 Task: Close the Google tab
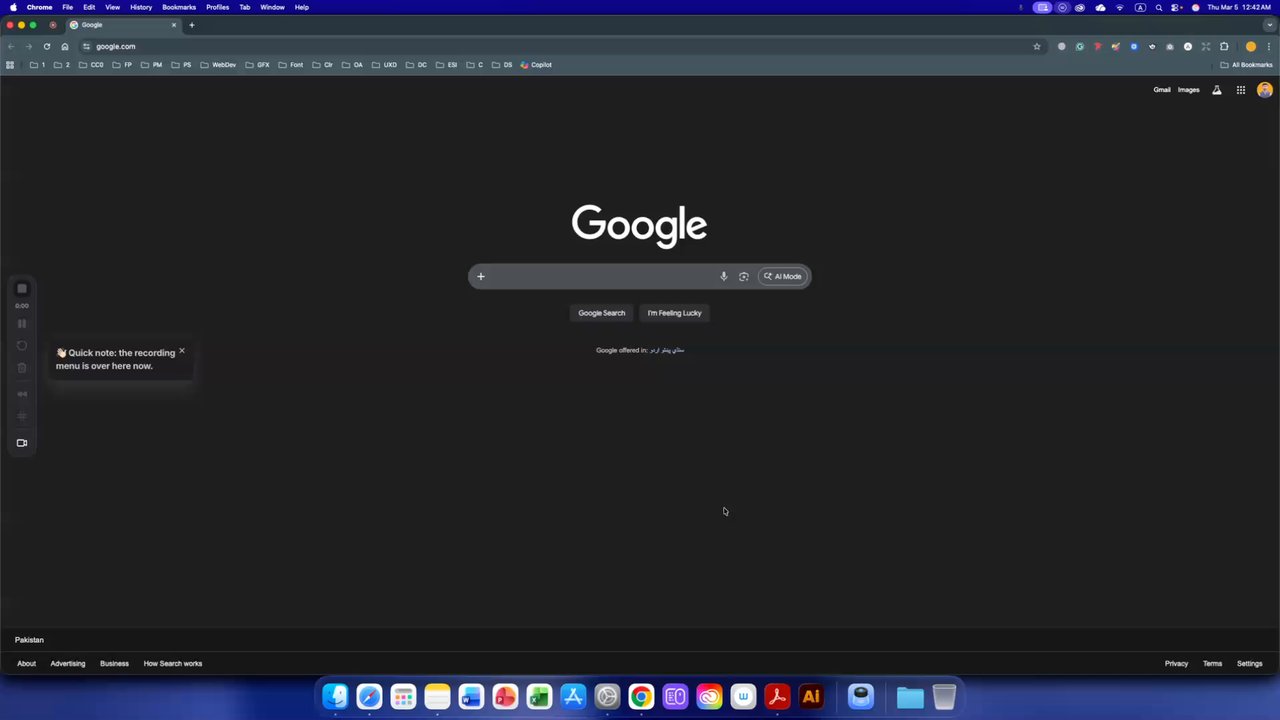173,25
